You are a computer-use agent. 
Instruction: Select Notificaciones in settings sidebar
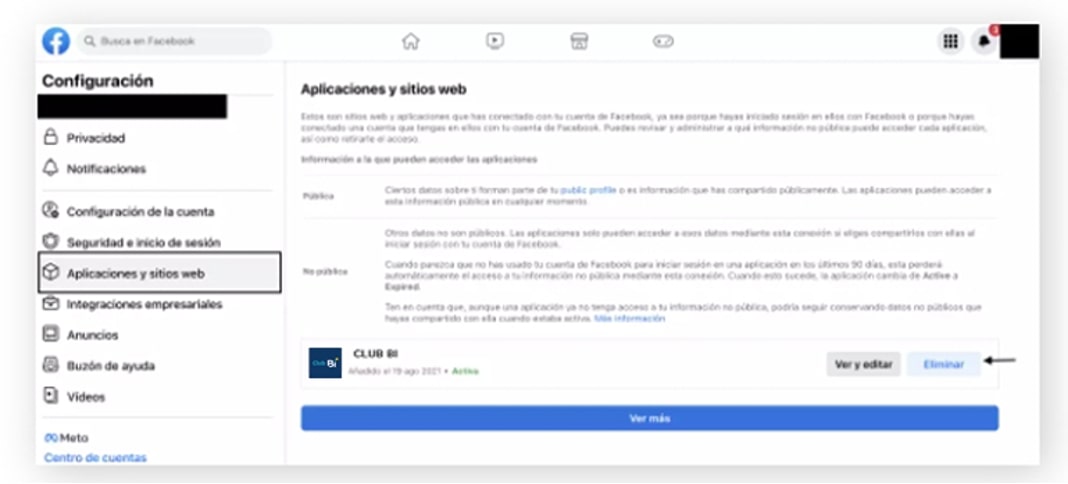pyautogui.click(x=106, y=170)
